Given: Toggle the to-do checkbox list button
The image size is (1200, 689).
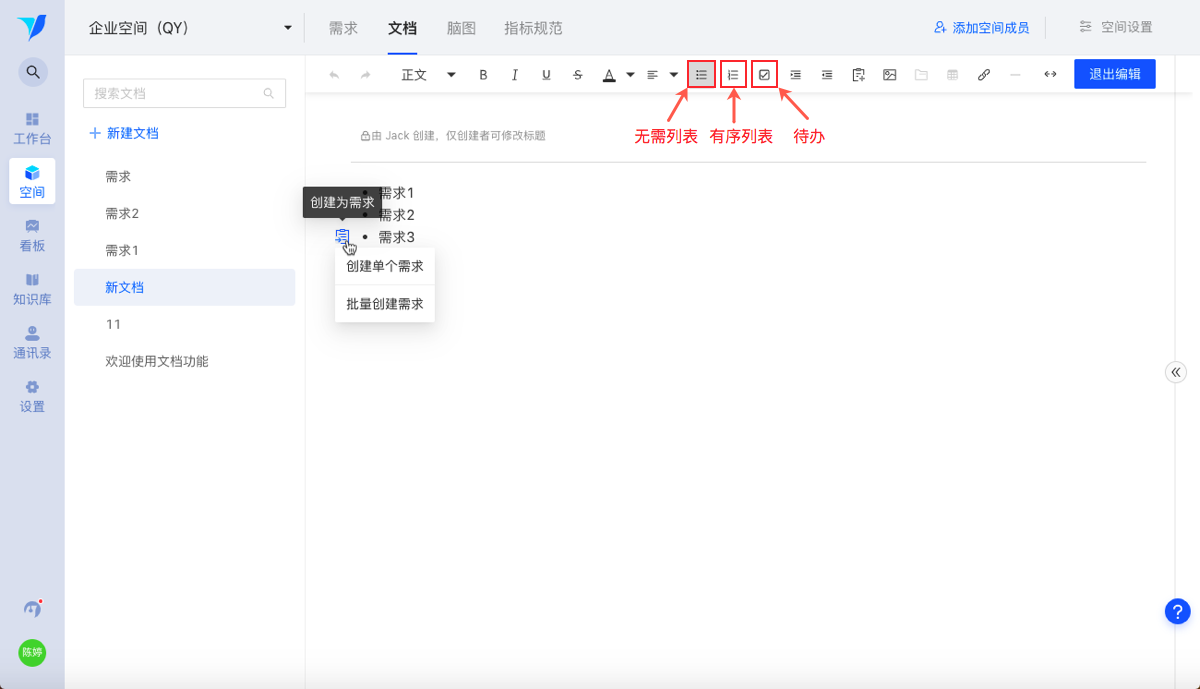Looking at the screenshot, I should [x=764, y=75].
